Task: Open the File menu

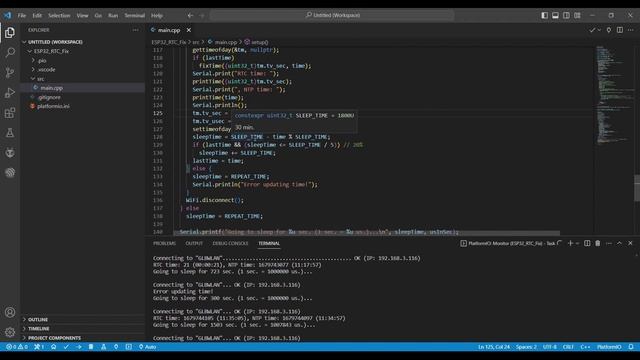Action: pyautogui.click(x=22, y=15)
